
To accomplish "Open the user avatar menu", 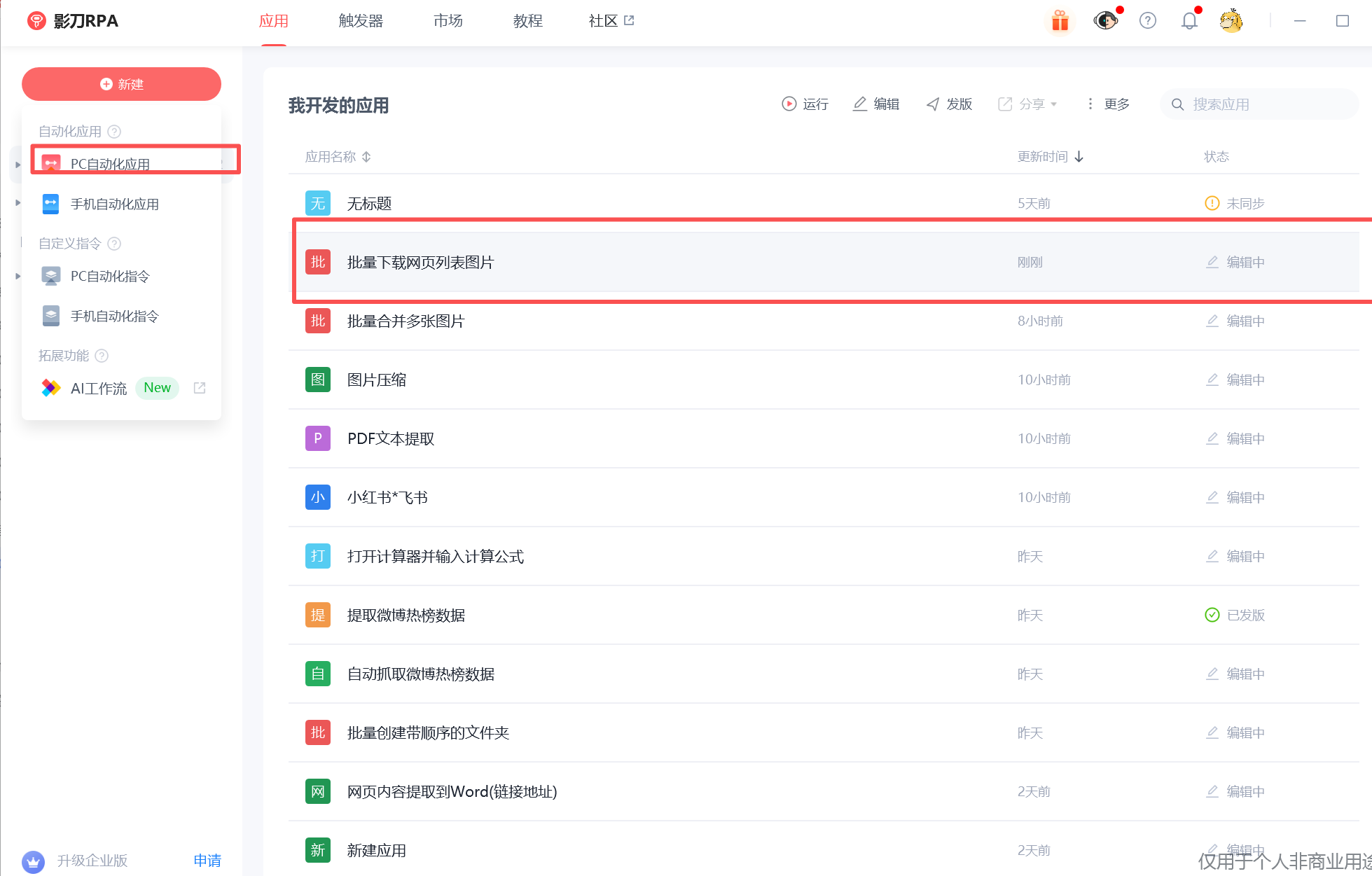I will 1231,21.
